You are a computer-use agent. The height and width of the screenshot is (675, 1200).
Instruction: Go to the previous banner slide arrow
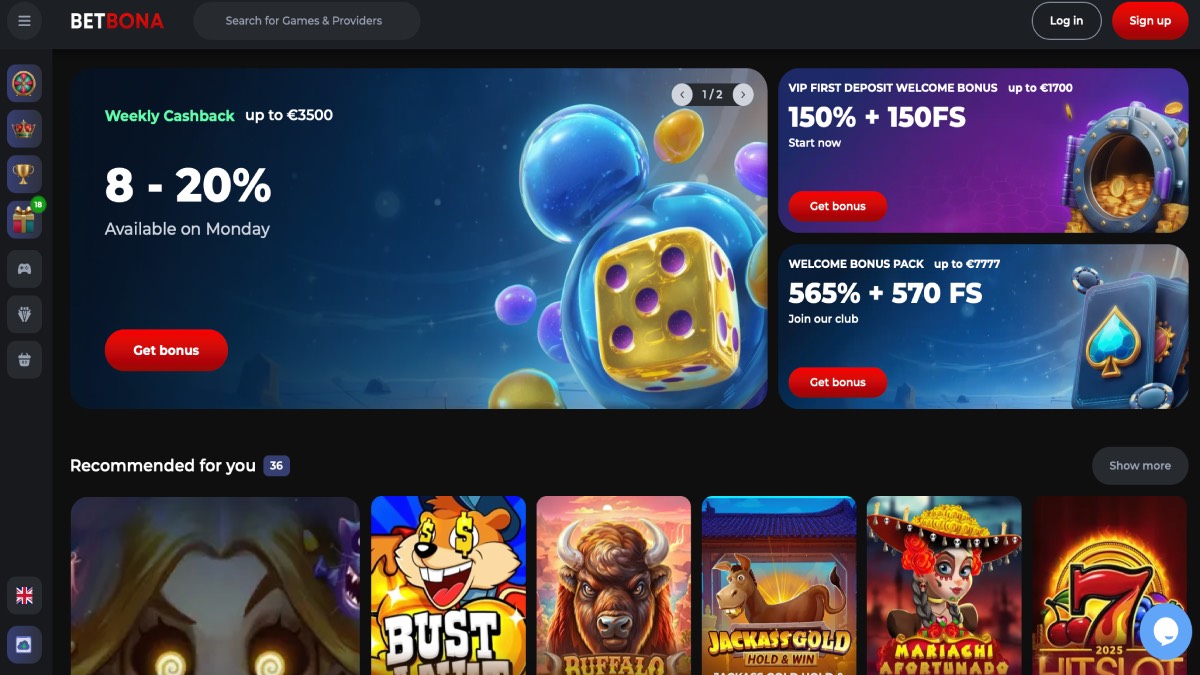[682, 95]
